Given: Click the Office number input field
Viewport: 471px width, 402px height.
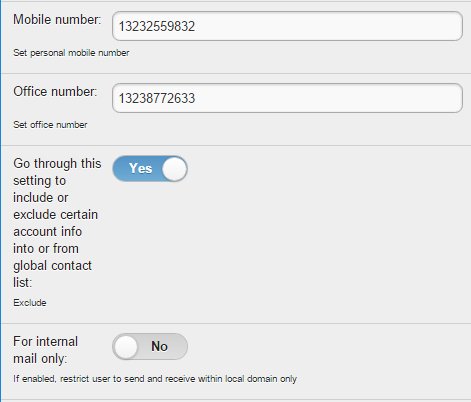Looking at the screenshot, I should [287, 98].
